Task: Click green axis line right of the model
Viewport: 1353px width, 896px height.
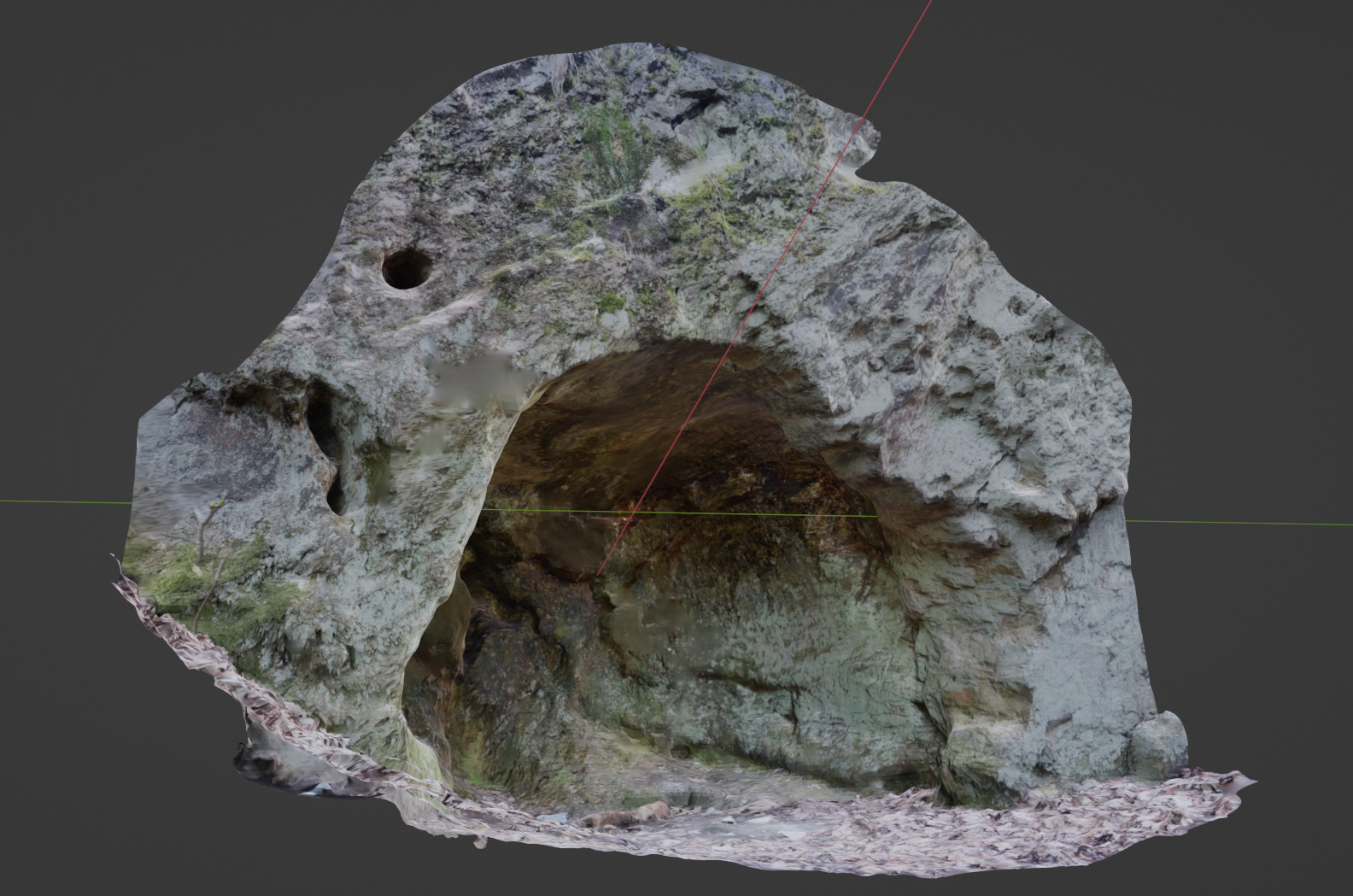Action: [x=1239, y=522]
